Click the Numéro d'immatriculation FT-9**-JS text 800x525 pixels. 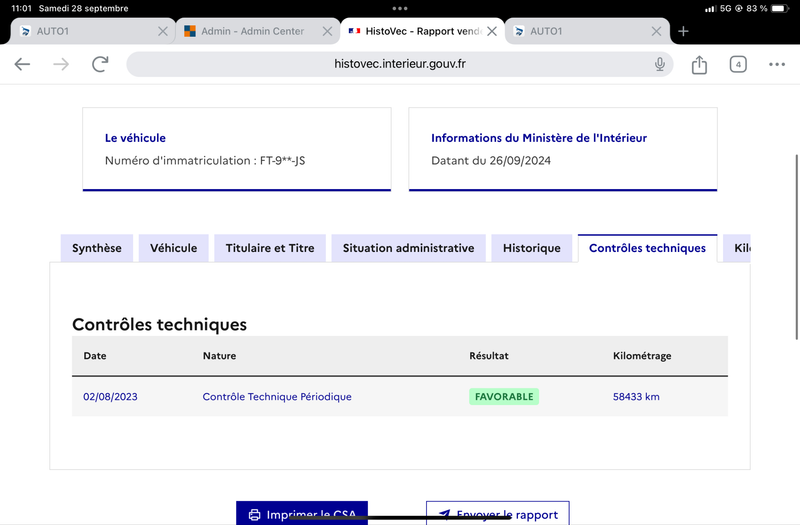tap(205, 161)
